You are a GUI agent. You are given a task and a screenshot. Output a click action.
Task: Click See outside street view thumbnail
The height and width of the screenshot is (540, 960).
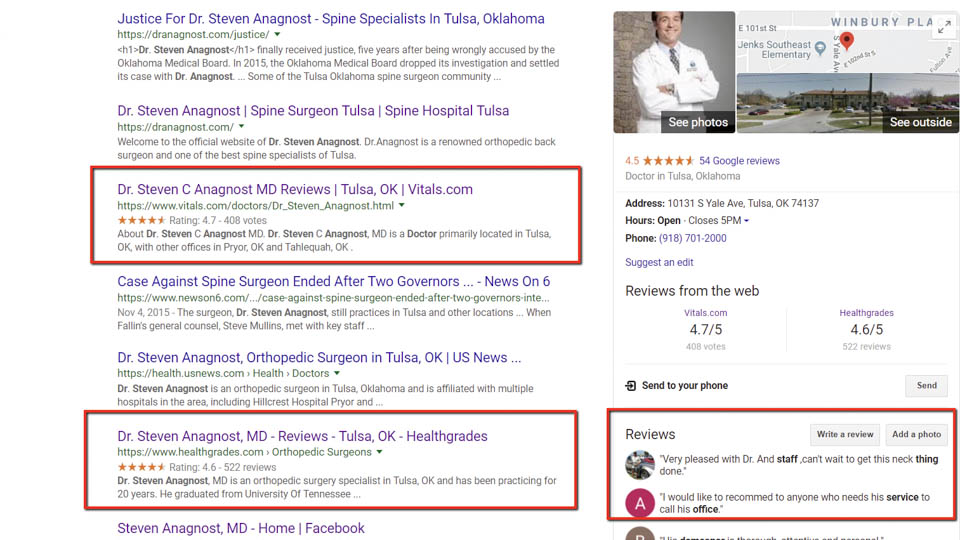[x=848, y=103]
